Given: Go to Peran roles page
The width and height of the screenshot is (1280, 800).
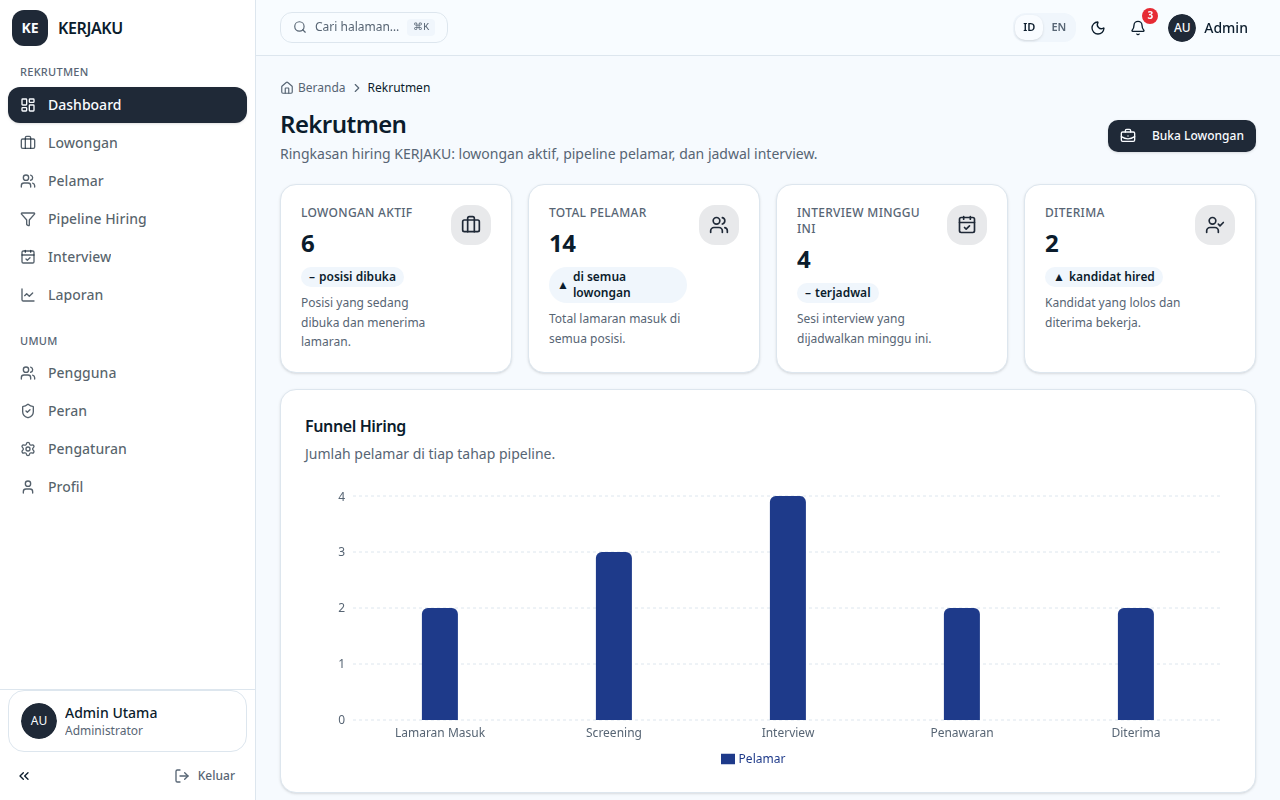Looking at the screenshot, I should [x=127, y=411].
